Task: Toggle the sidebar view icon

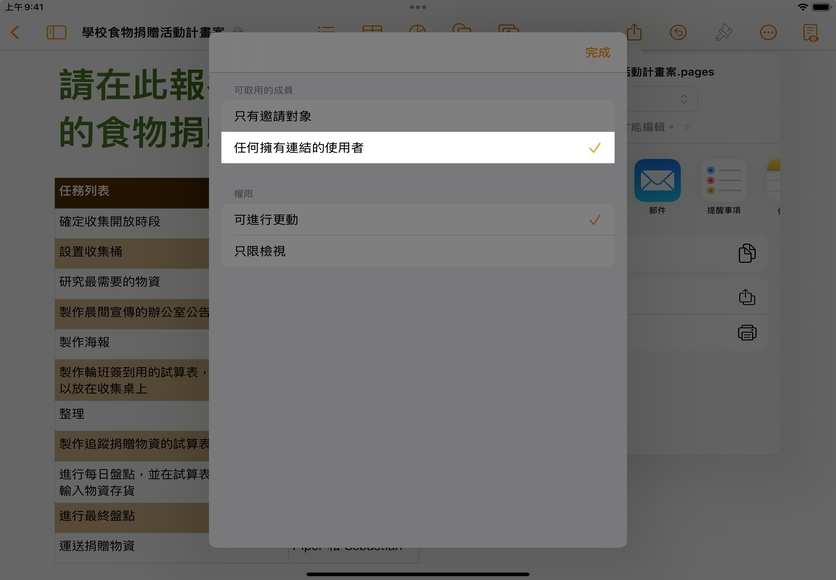Action: tap(56, 33)
